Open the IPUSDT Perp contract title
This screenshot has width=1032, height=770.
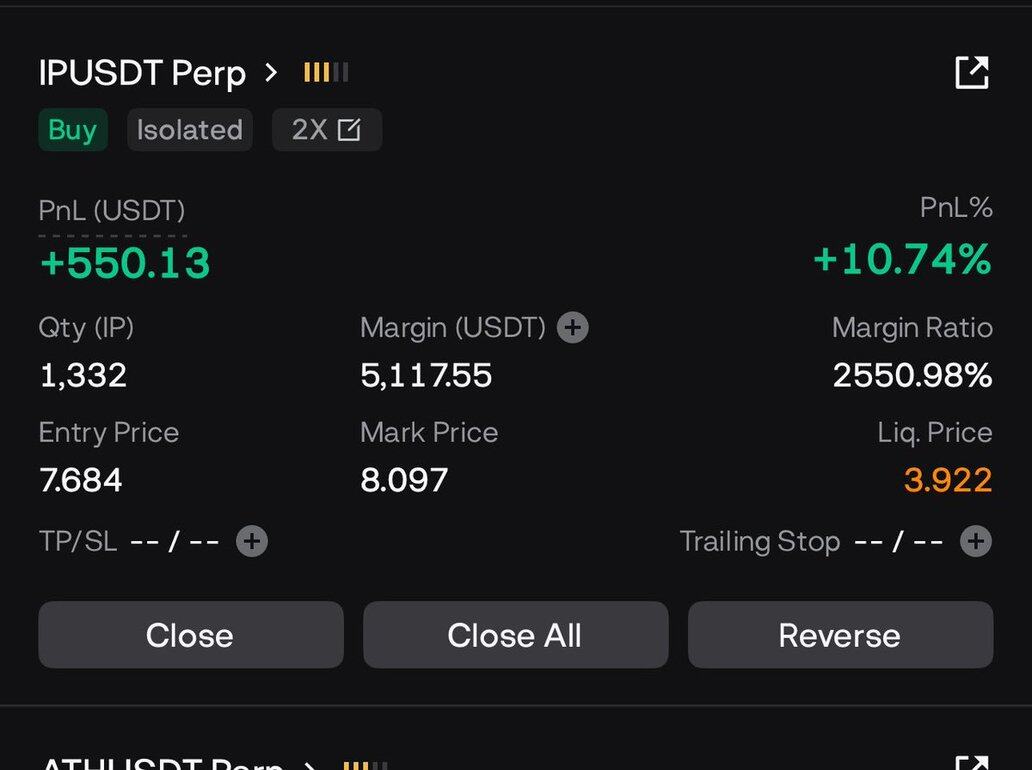[x=142, y=73]
